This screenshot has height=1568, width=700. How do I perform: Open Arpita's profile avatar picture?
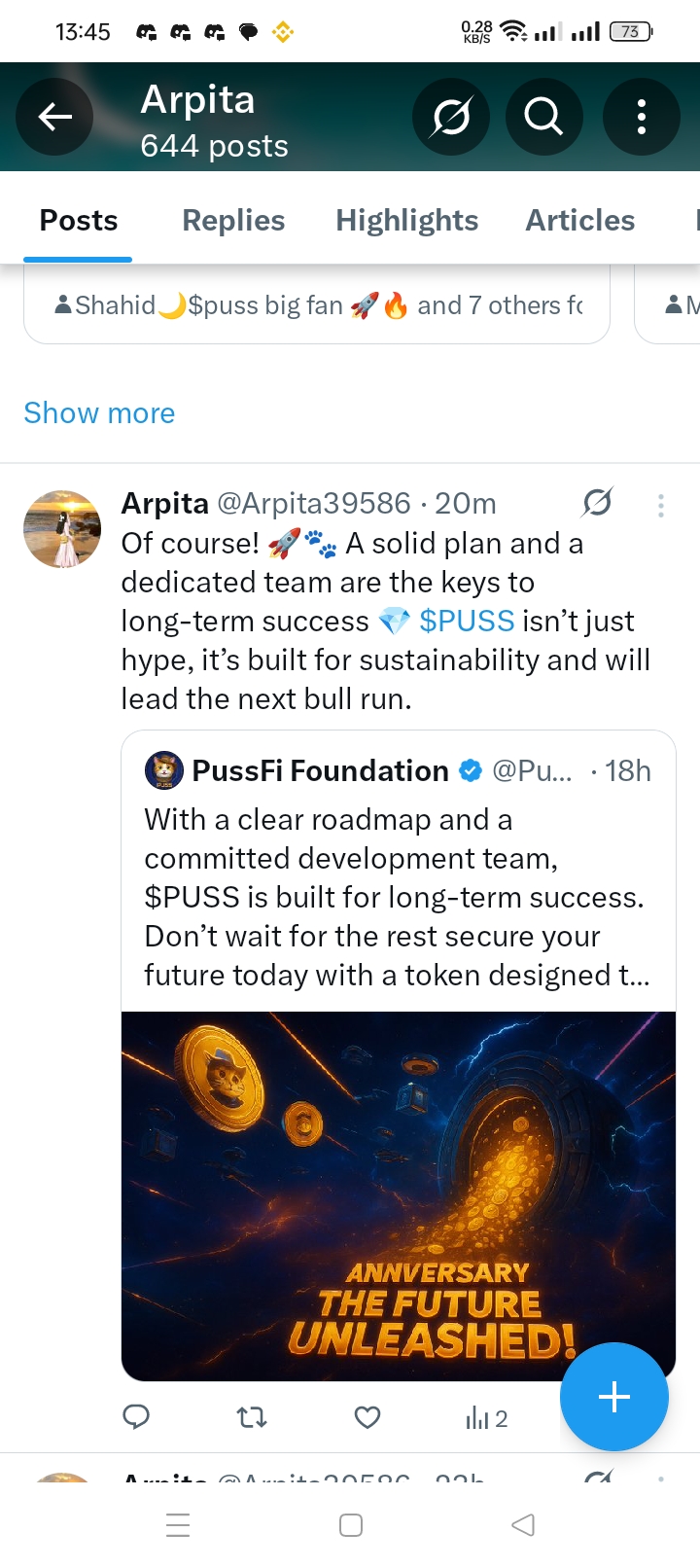62,529
